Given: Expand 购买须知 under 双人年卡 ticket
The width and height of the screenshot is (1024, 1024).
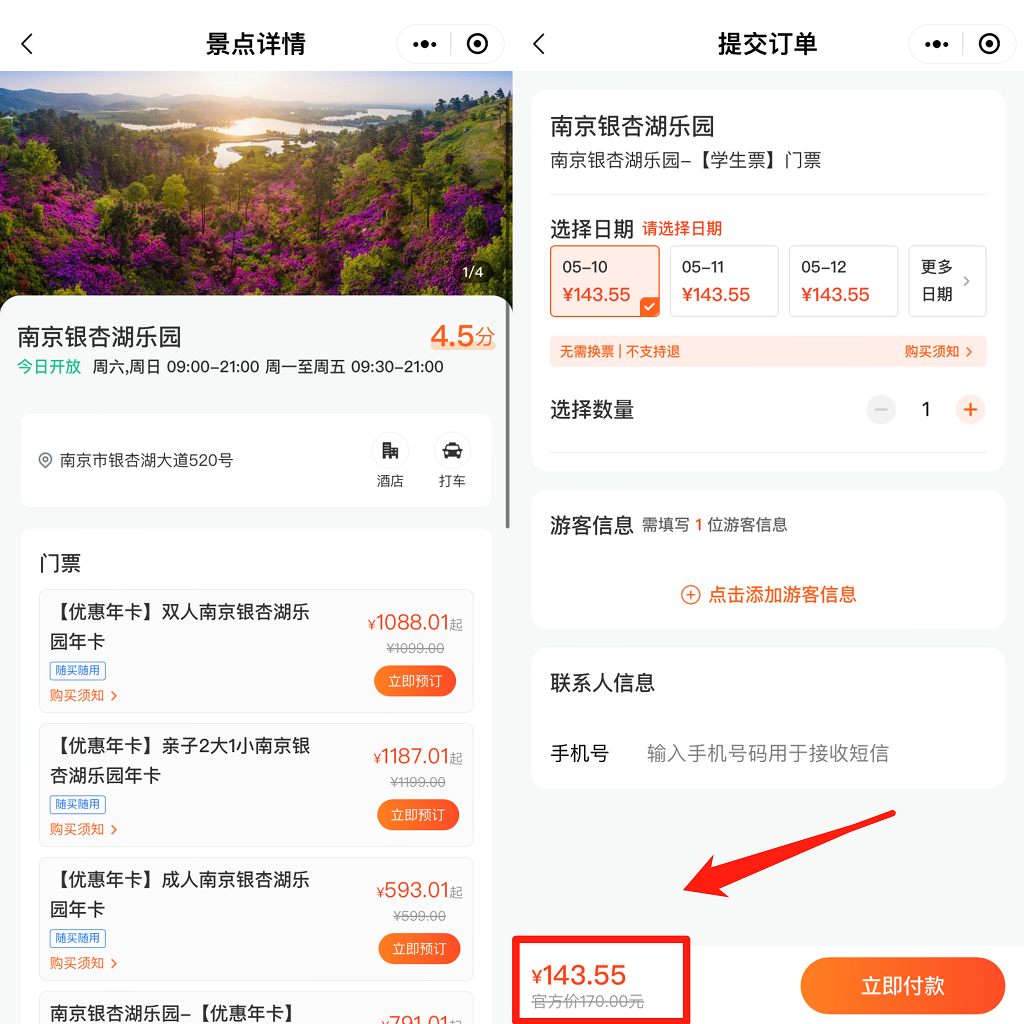Looking at the screenshot, I should coord(84,694).
